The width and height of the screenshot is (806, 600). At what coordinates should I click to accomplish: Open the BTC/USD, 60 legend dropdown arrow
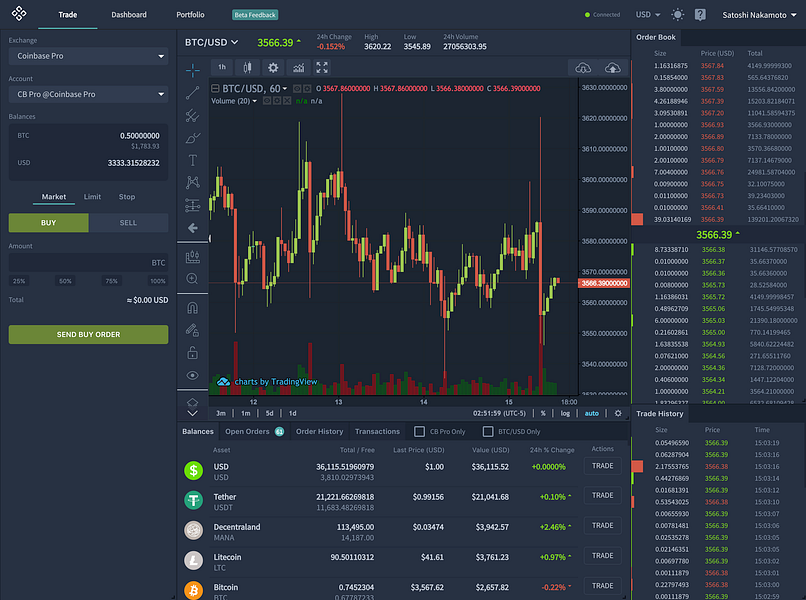click(x=285, y=89)
